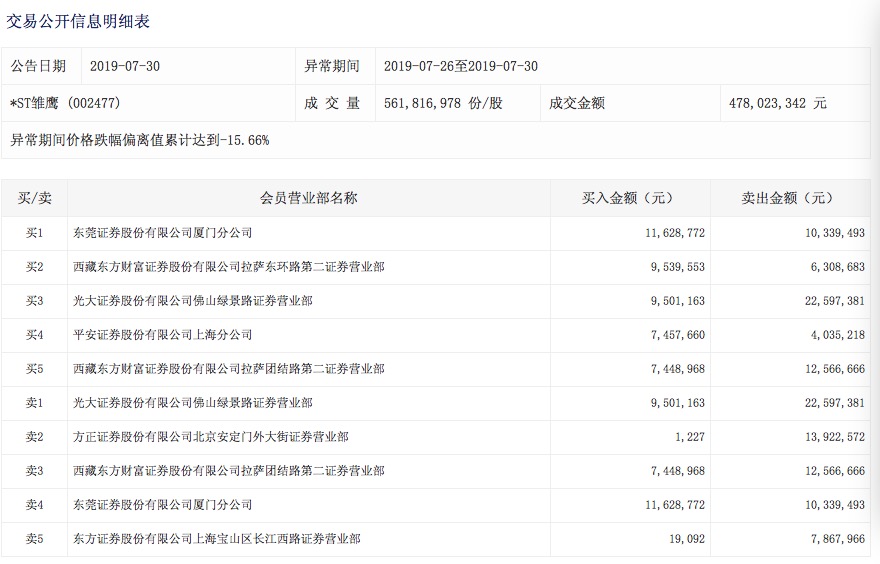This screenshot has height=564, width=880.
Task: Click the 拉萨东环路第二证券营业部 broker name
Action: coord(229,267)
